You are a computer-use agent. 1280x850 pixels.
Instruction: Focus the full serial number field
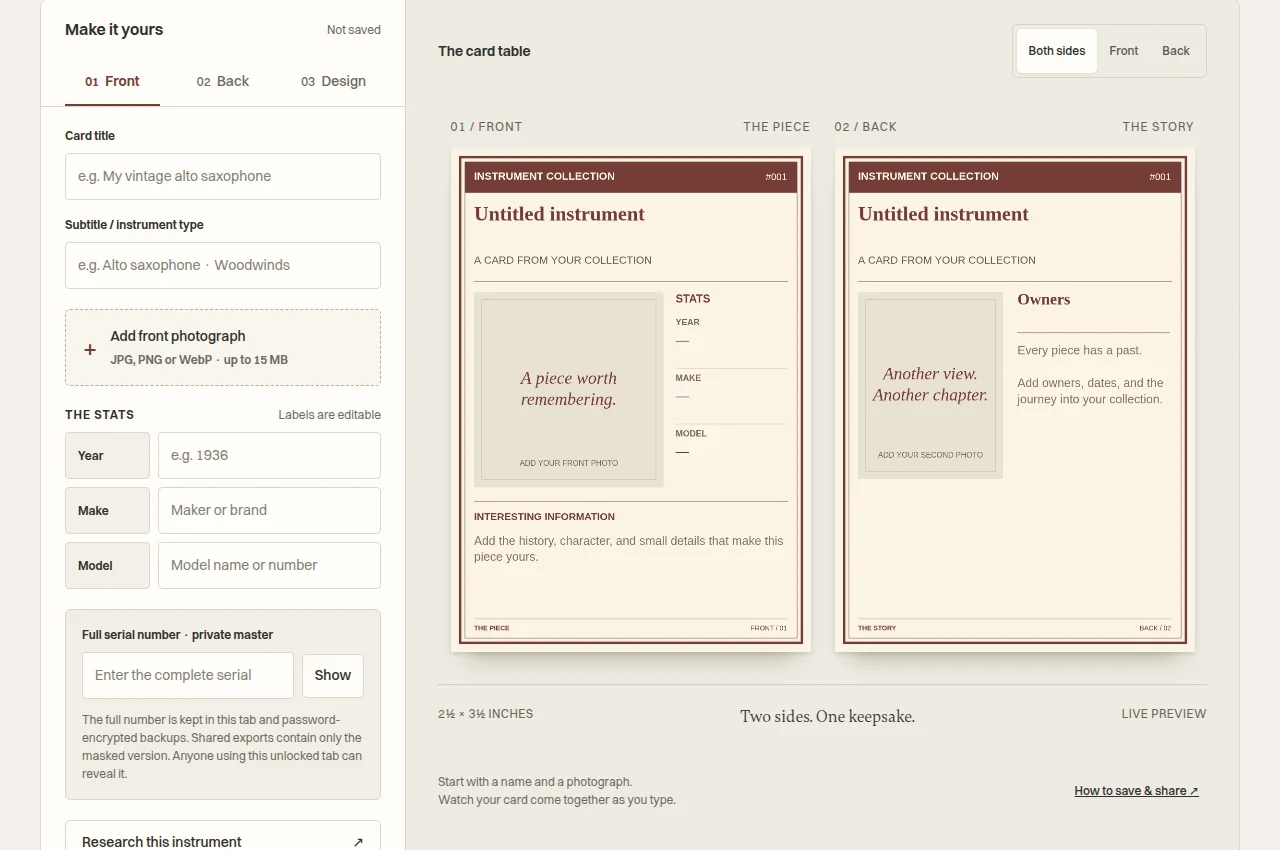pyautogui.click(x=188, y=675)
